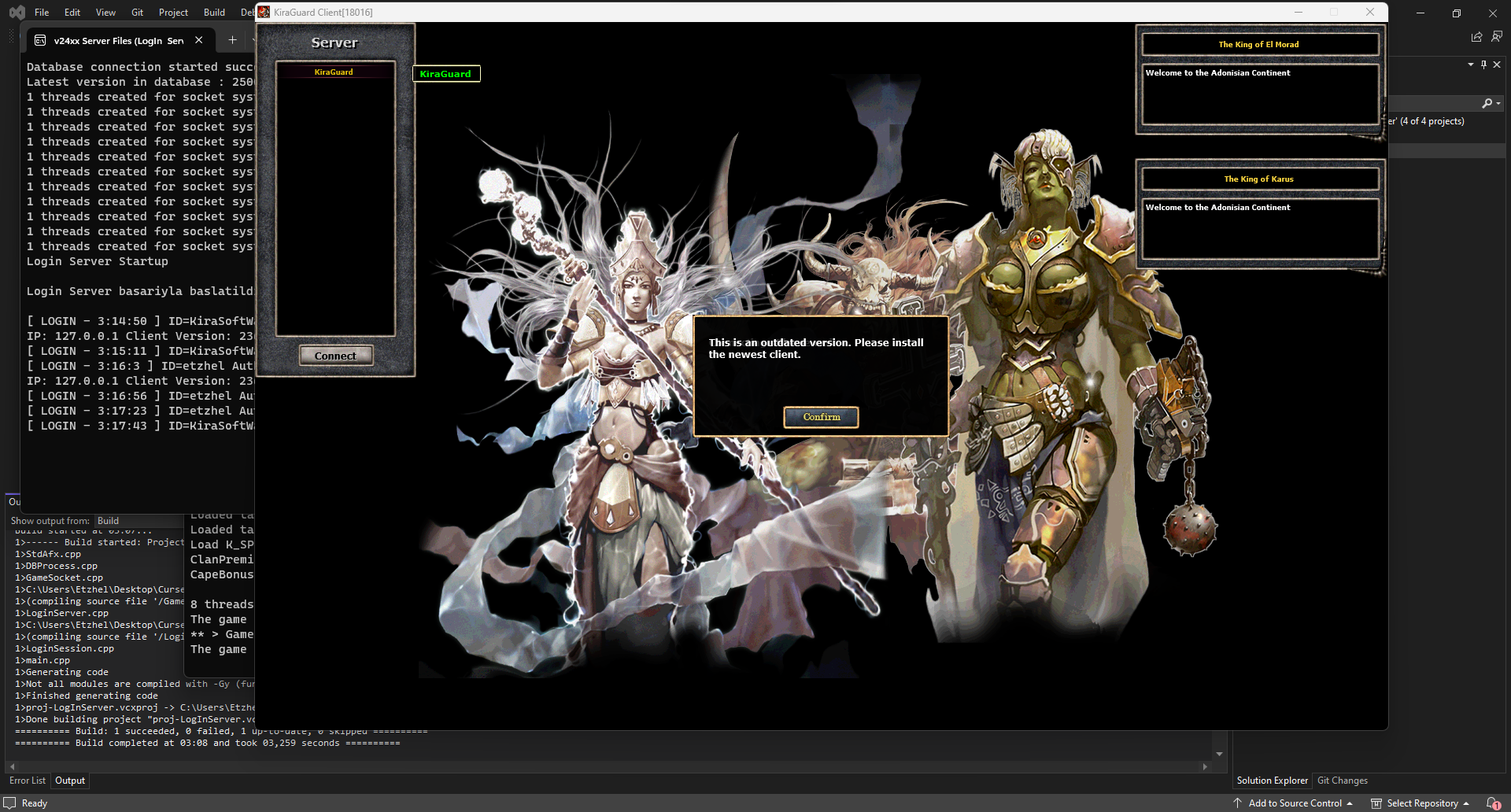Restore down the Visual Studio window
Viewport: 1511px width, 812px height.
(x=1457, y=13)
